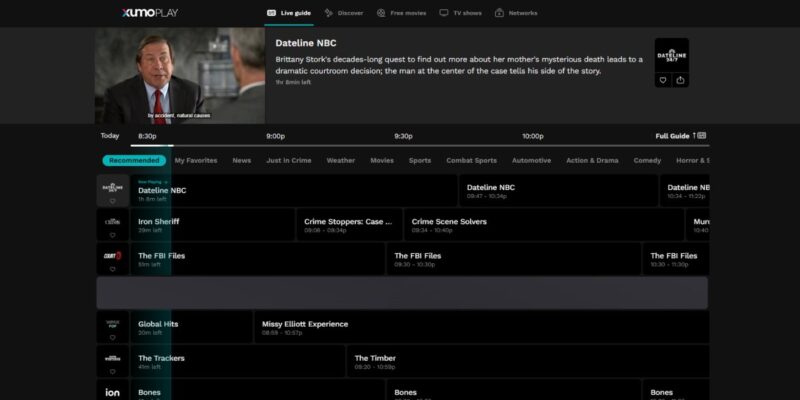Select The Trackers program
The width and height of the screenshot is (800, 400).
(238, 361)
